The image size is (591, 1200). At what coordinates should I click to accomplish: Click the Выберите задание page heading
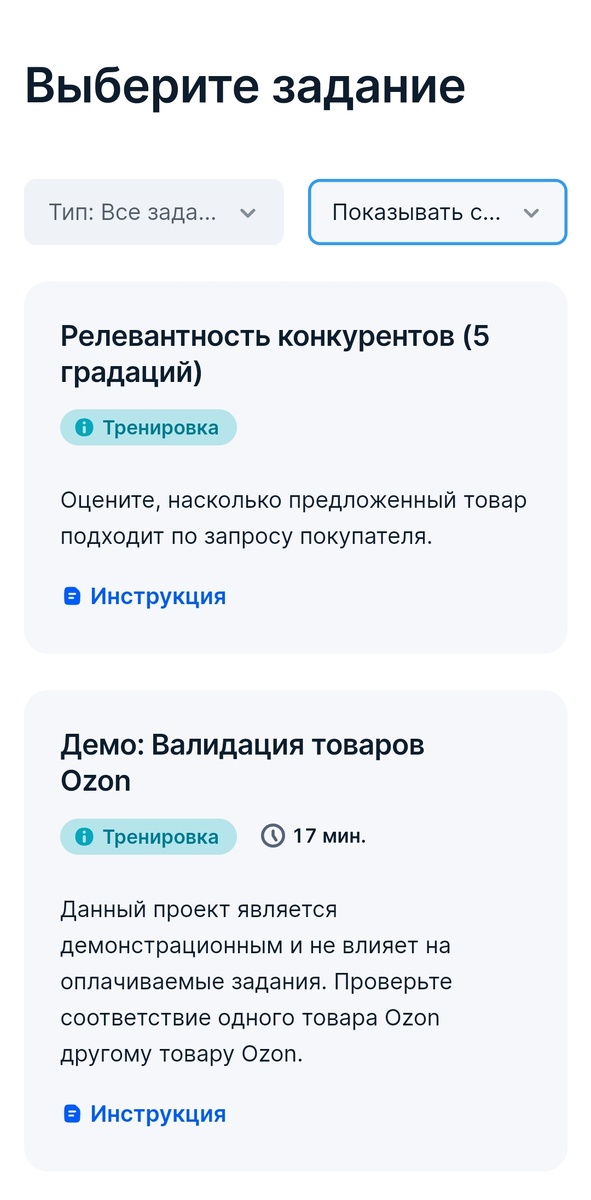pos(244,86)
